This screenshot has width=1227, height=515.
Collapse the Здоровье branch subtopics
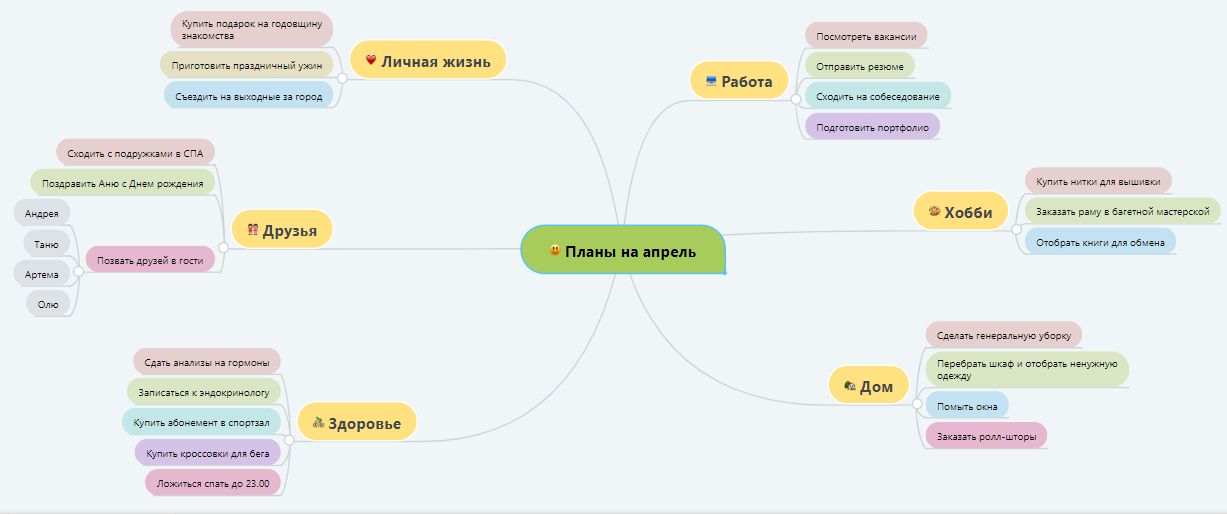(x=289, y=439)
